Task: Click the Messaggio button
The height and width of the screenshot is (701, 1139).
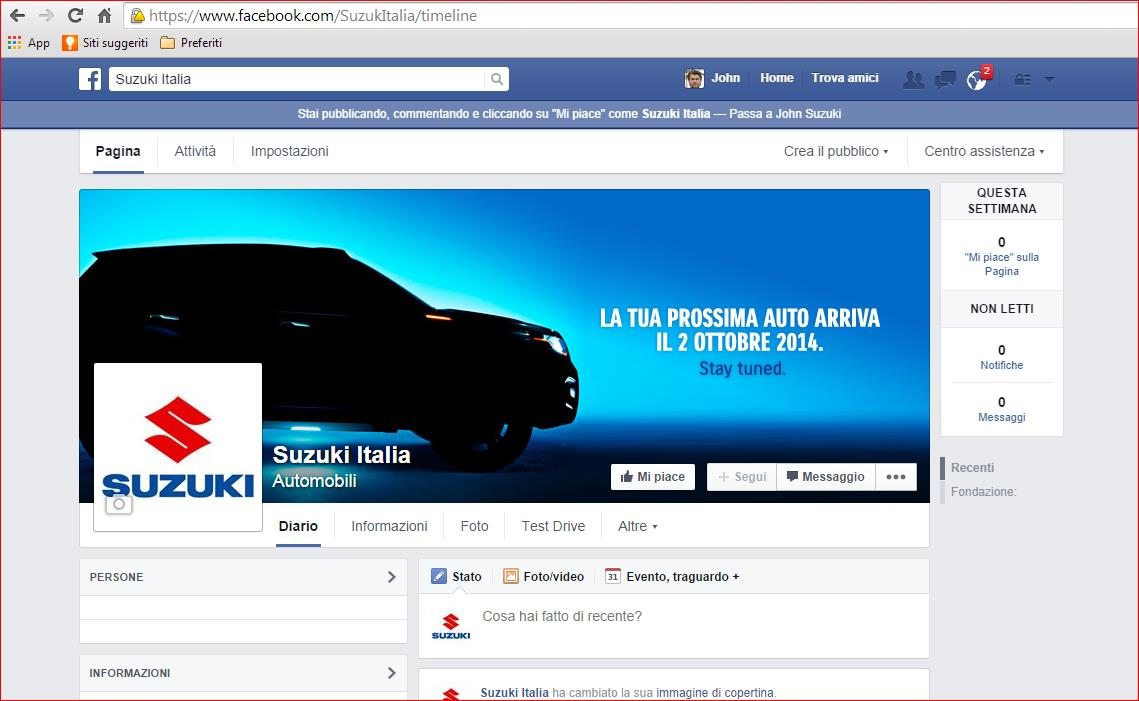Action: pos(826,477)
